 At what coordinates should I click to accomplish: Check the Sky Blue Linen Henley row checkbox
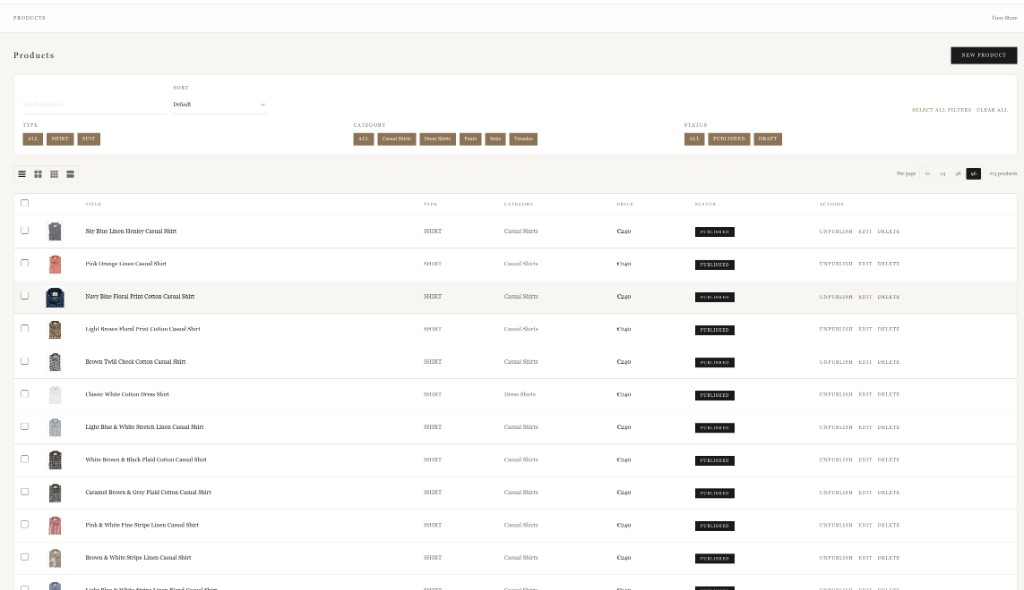click(25, 231)
